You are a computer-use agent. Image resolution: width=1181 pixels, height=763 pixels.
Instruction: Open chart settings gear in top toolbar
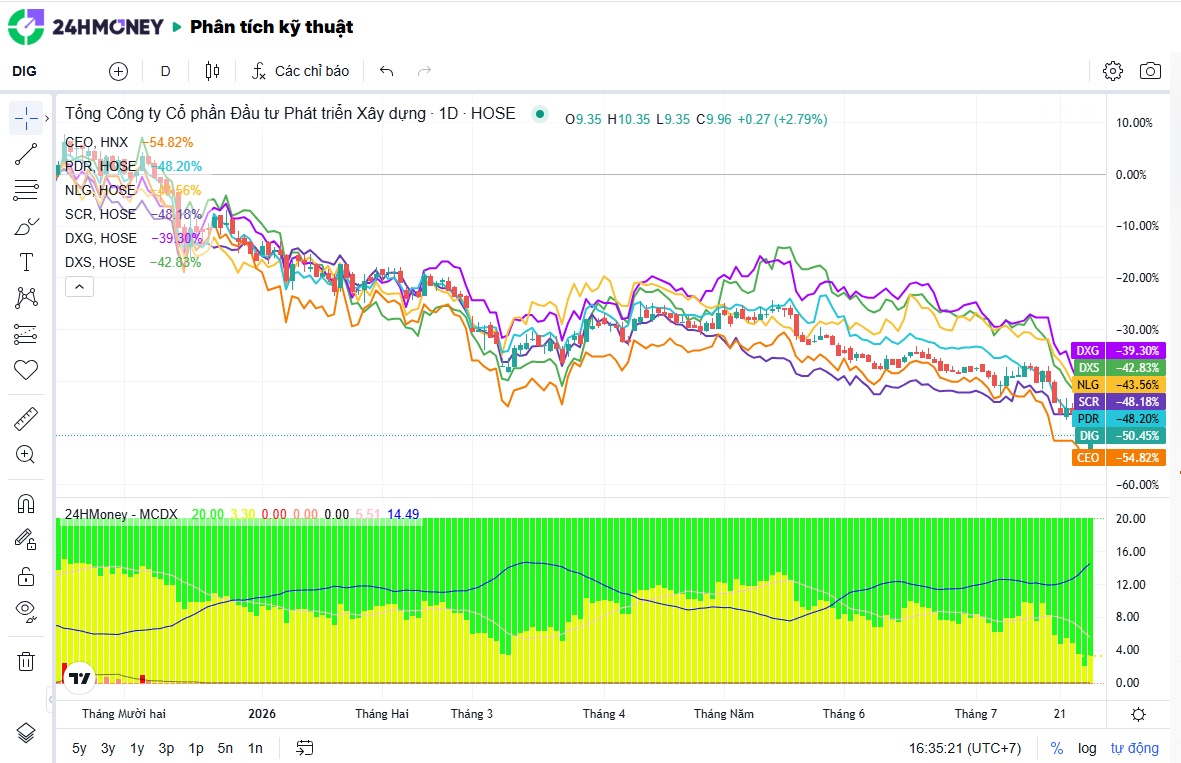(1112, 71)
